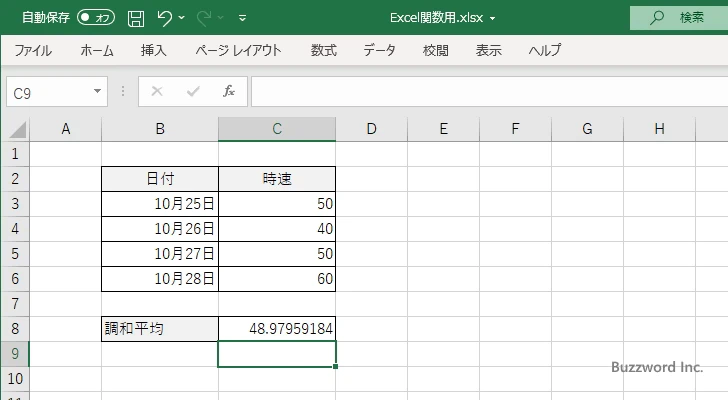Click the Save floppy disk icon
Screen dimensions: 728x400
coord(136,18)
